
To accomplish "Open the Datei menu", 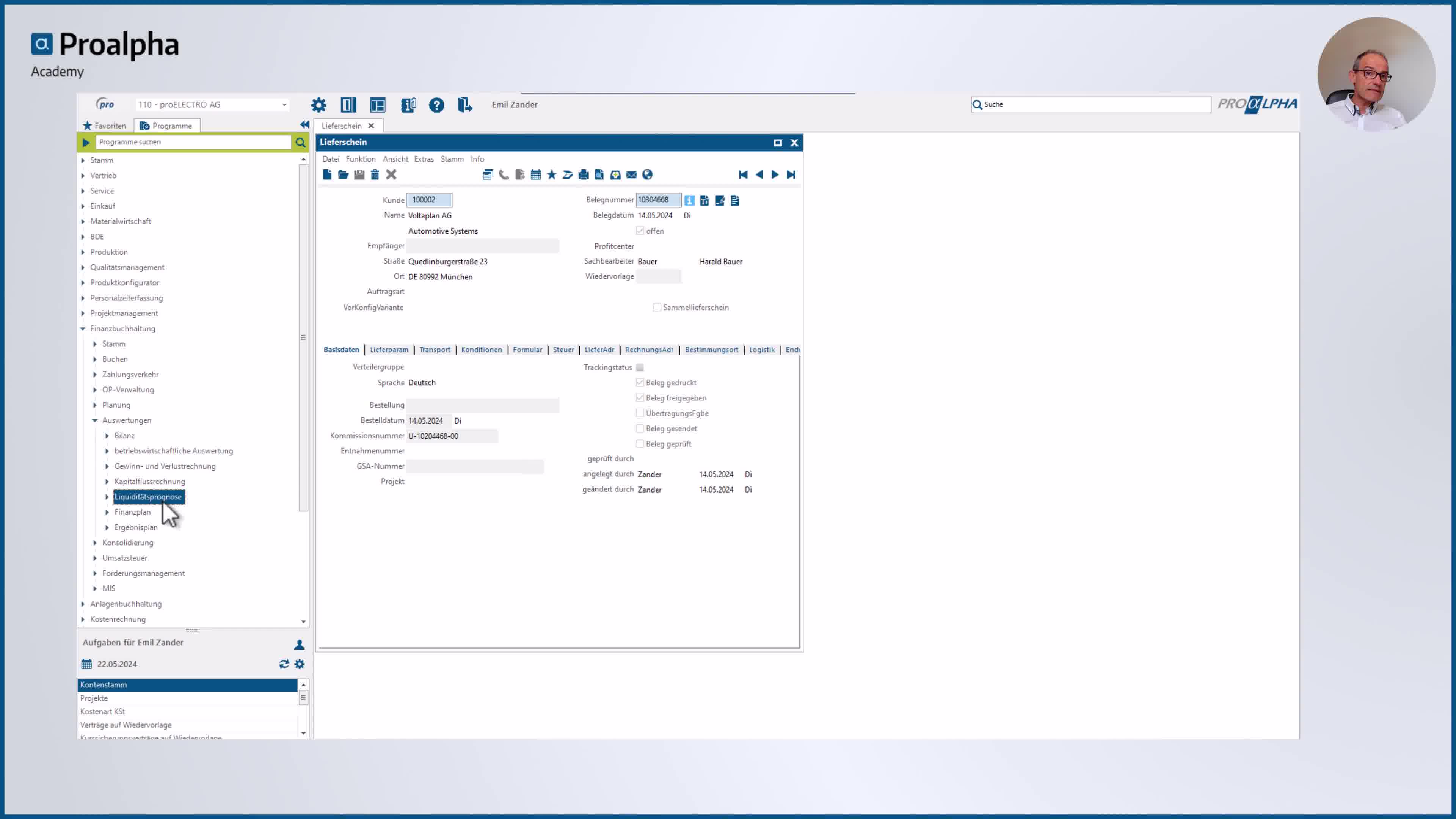I will point(331,159).
